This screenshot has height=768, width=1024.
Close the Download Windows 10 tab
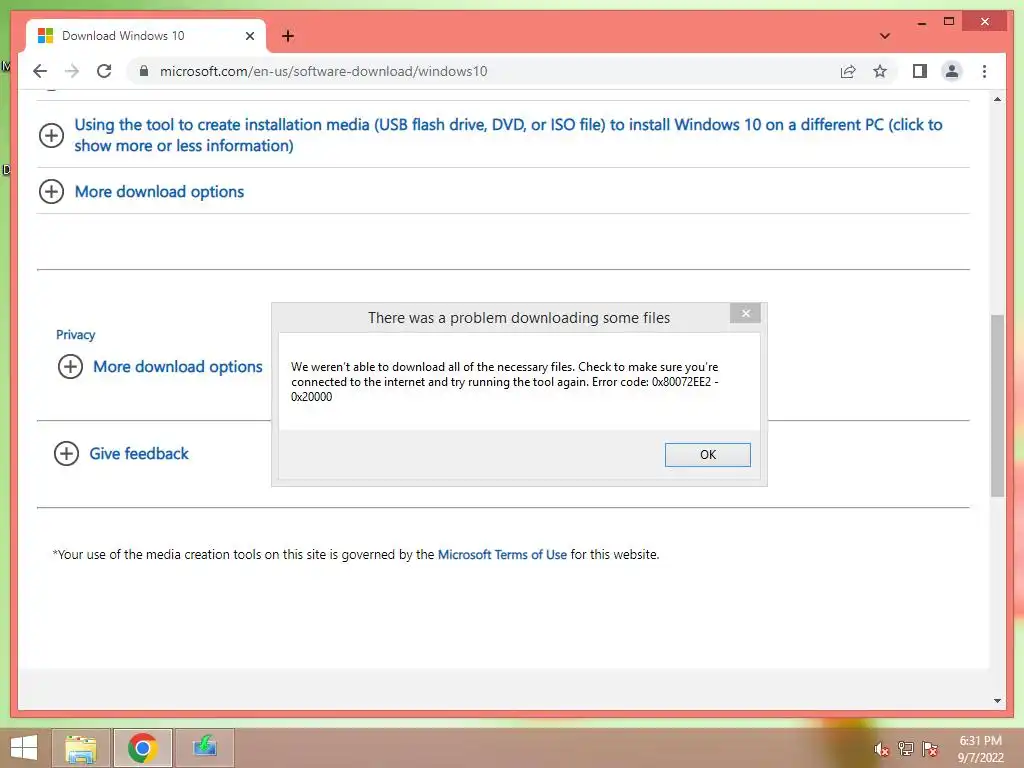point(249,36)
